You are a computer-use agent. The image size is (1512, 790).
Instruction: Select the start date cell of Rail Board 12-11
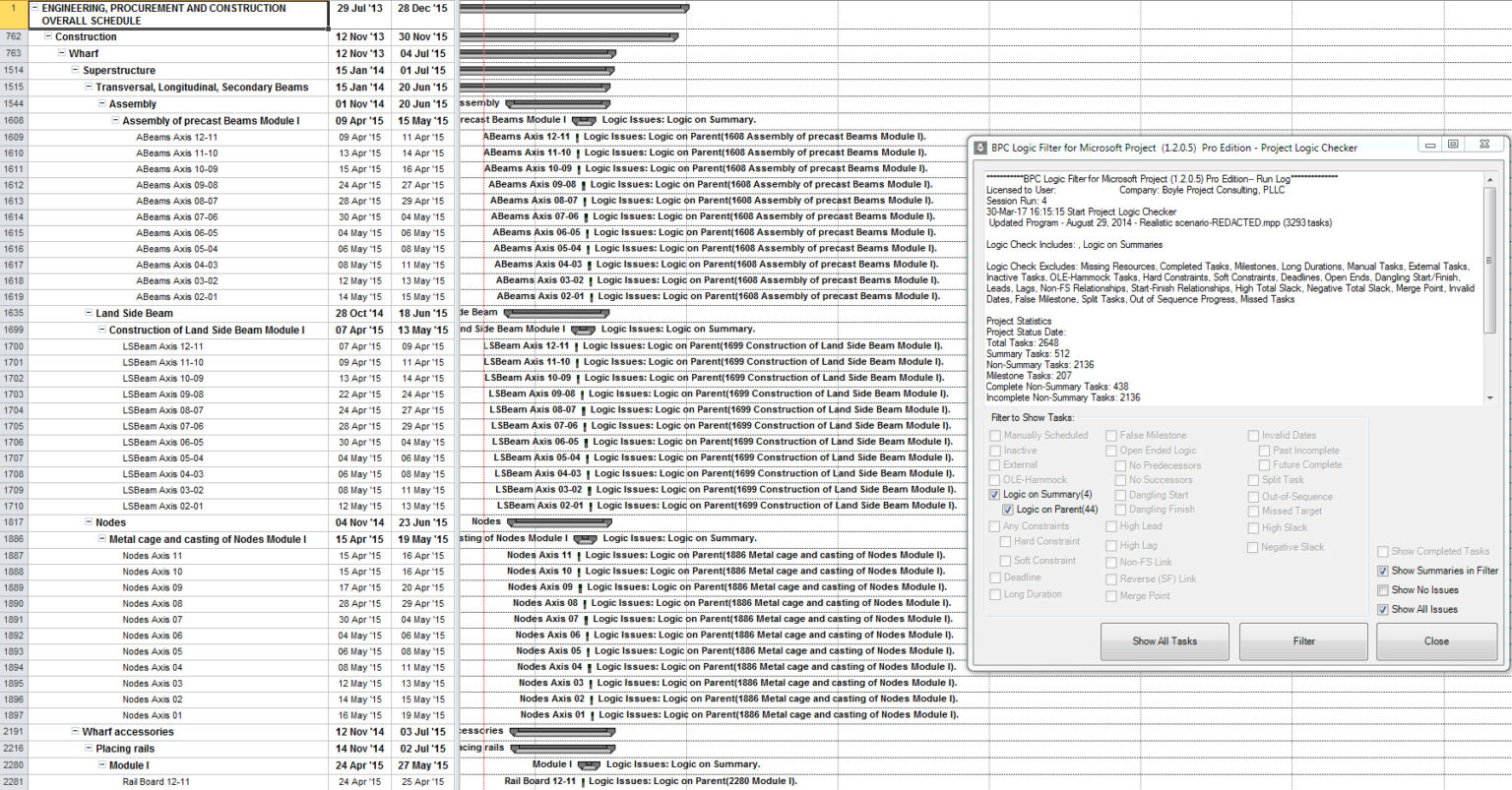click(360, 780)
